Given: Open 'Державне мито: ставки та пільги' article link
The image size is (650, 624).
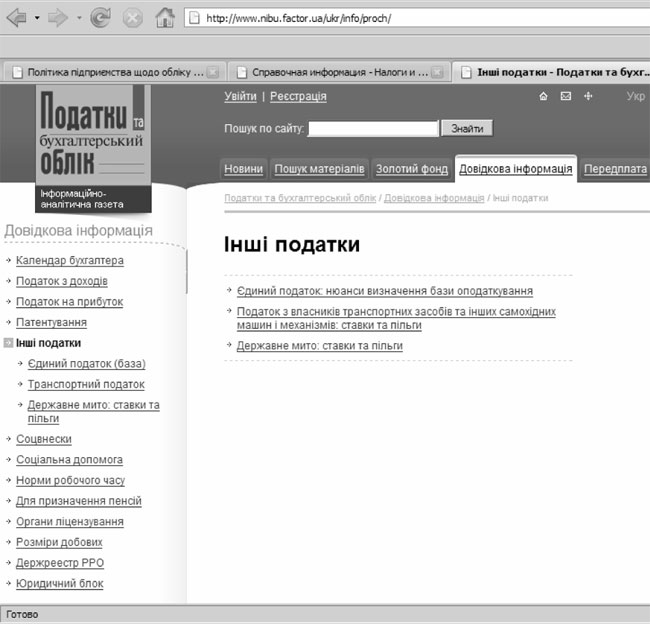Looking at the screenshot, I should click(x=319, y=346).
